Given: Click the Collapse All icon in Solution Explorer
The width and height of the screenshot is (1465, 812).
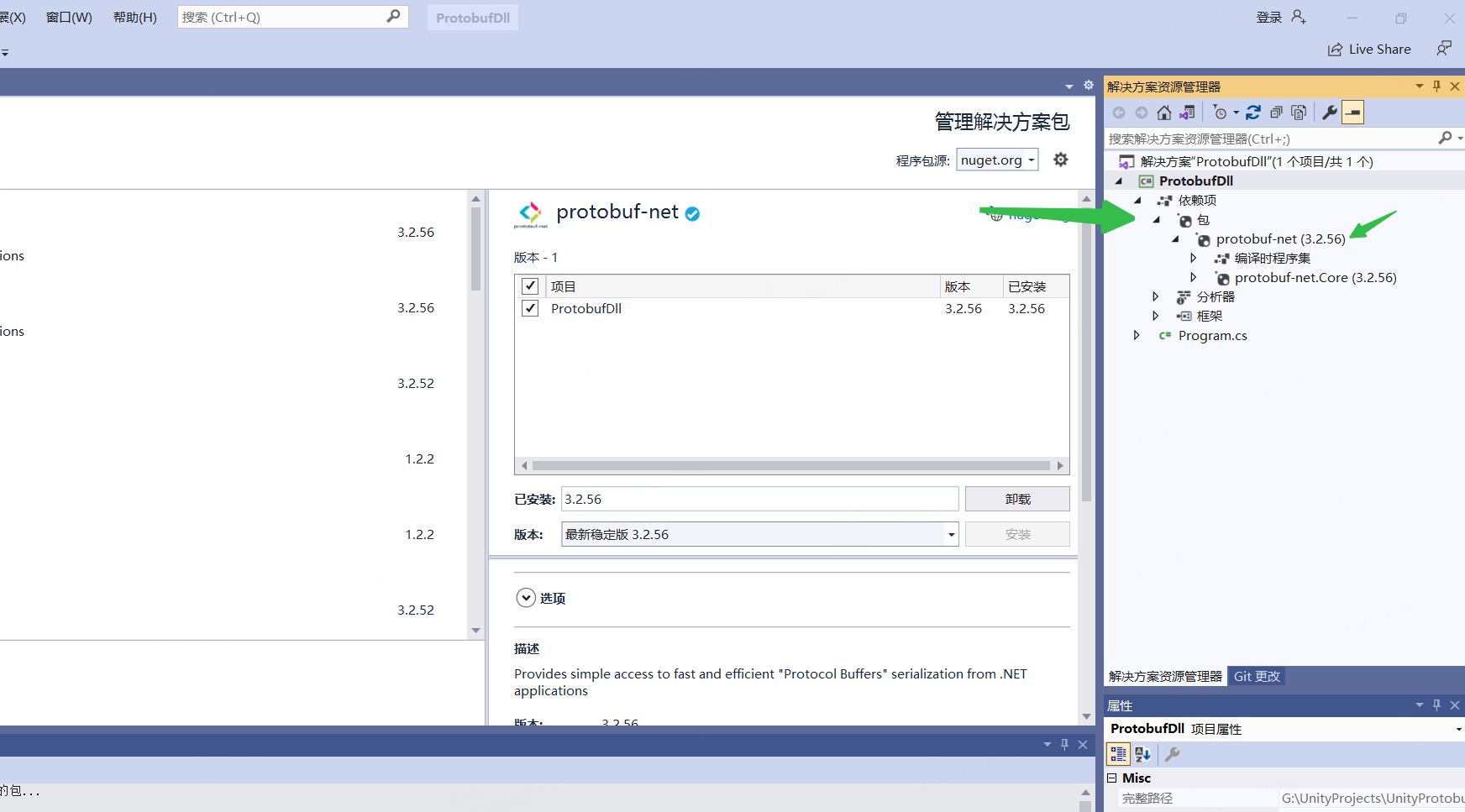Looking at the screenshot, I should click(1276, 112).
